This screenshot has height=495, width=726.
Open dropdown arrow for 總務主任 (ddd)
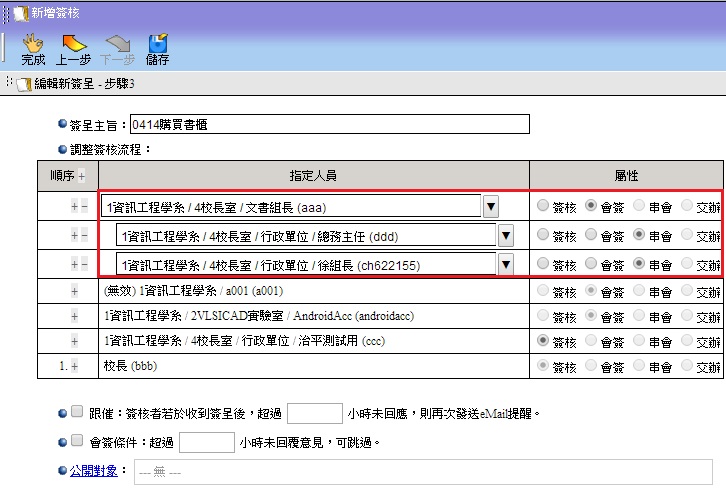506,236
